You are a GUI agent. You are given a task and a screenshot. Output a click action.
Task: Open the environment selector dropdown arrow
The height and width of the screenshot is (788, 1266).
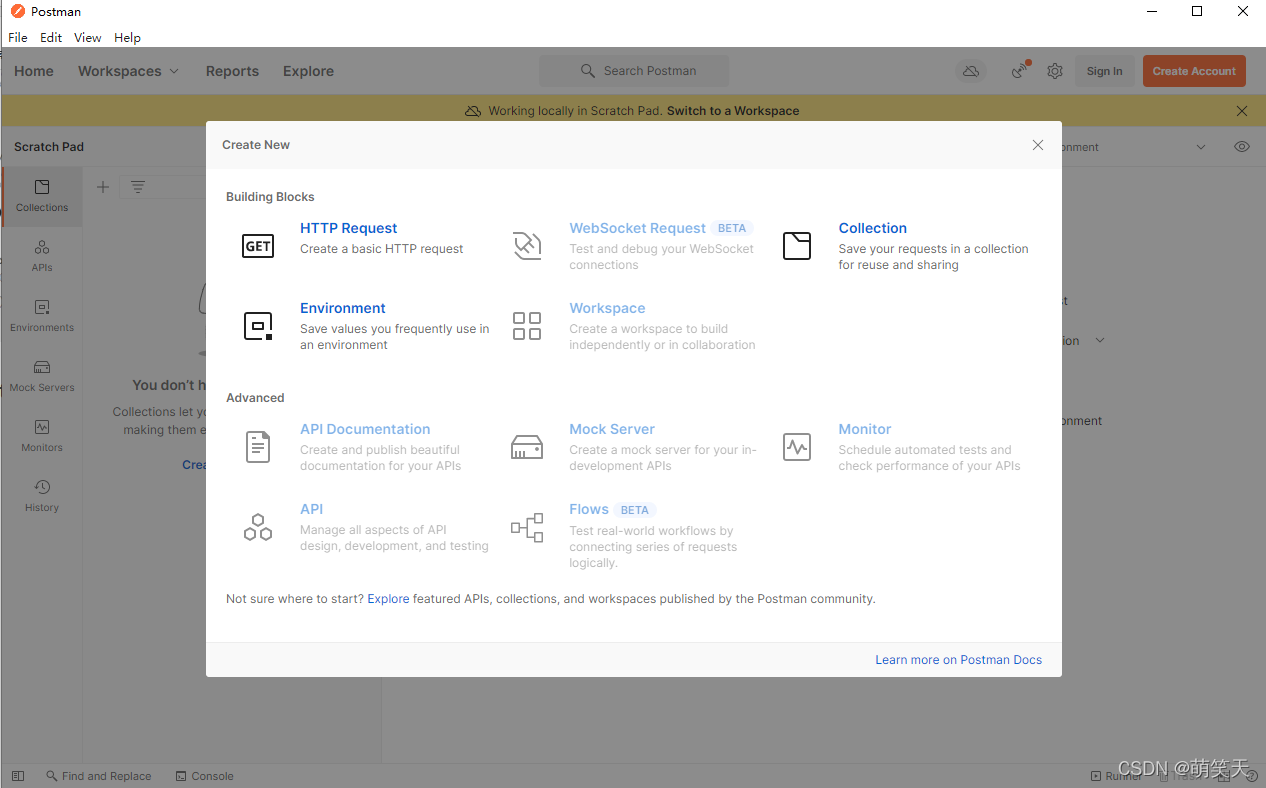coord(1201,147)
